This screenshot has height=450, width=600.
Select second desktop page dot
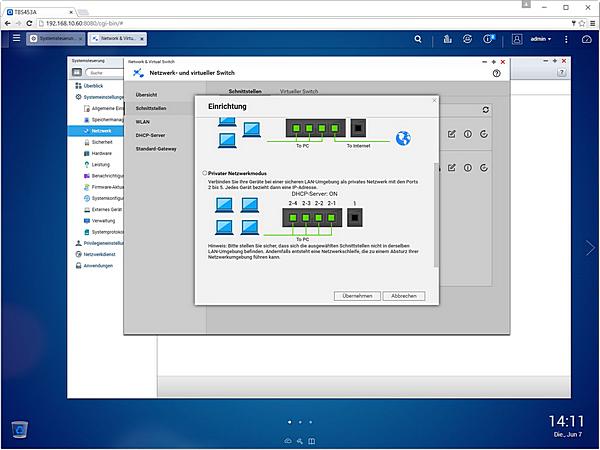click(300, 422)
